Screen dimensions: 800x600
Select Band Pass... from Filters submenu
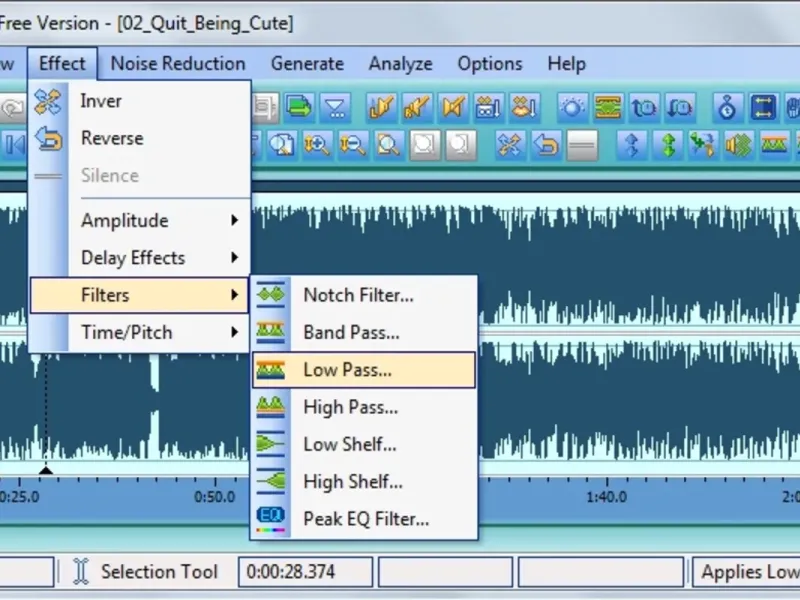(x=364, y=332)
